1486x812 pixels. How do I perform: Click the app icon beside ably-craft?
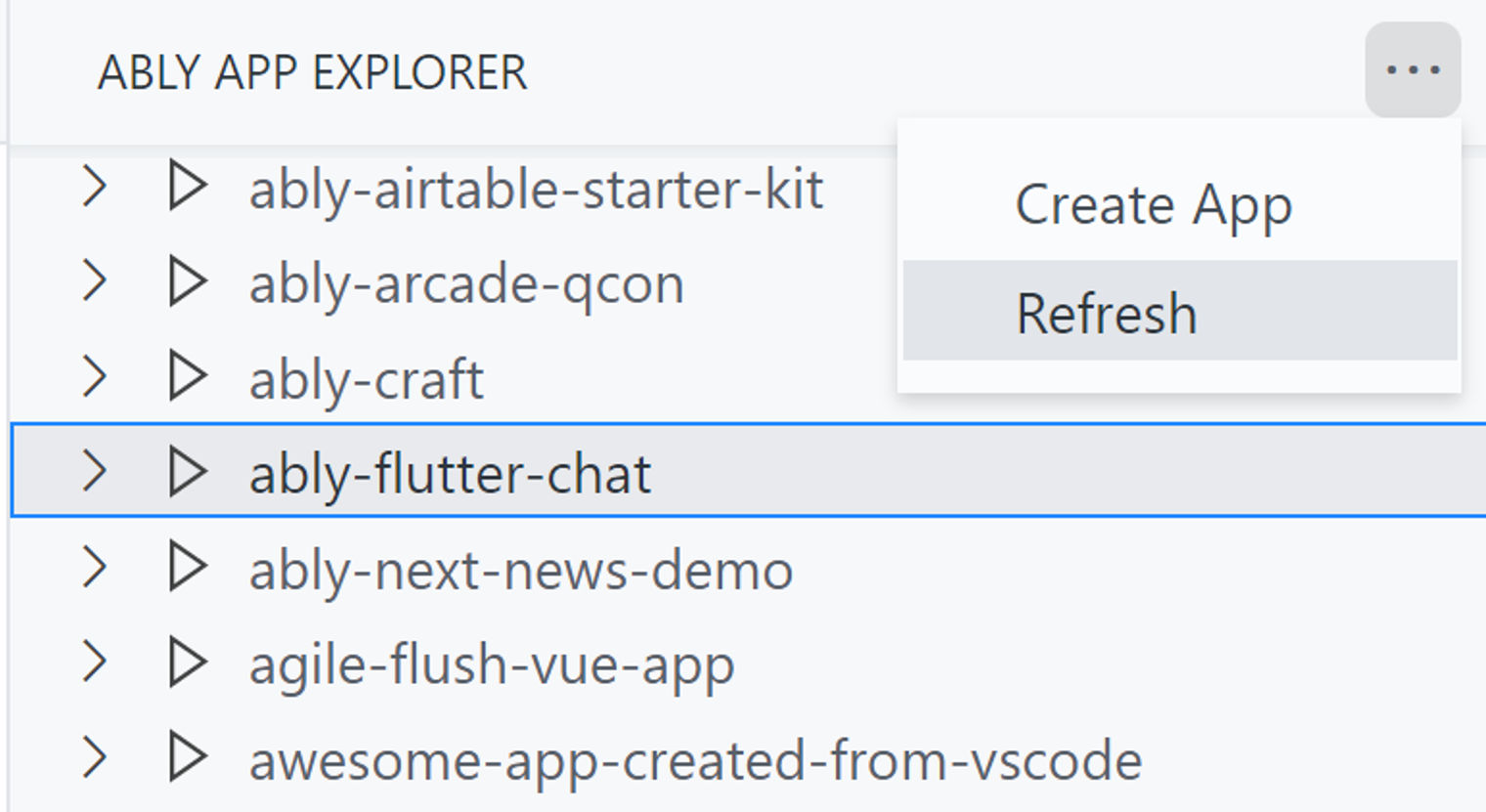coord(189,377)
